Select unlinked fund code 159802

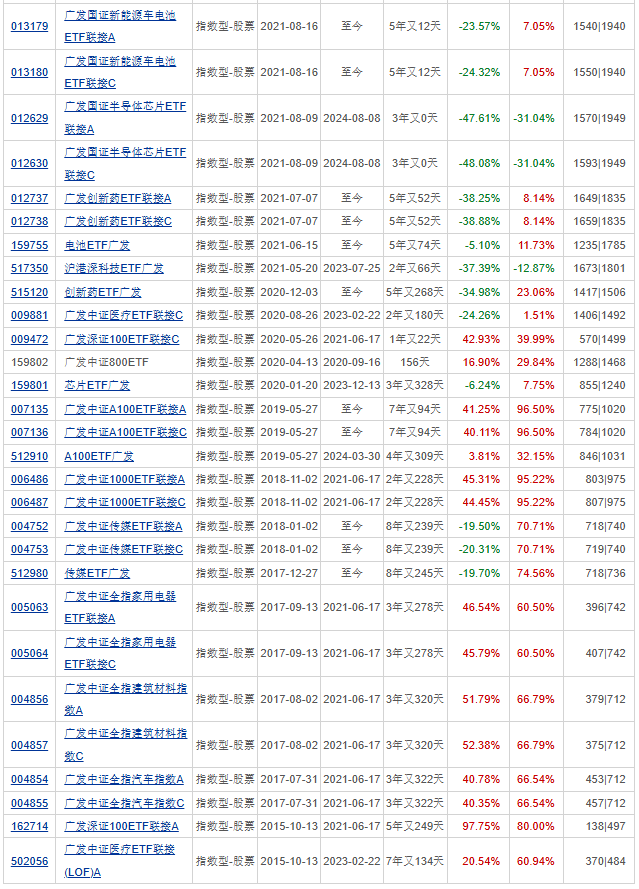[x=29, y=362]
